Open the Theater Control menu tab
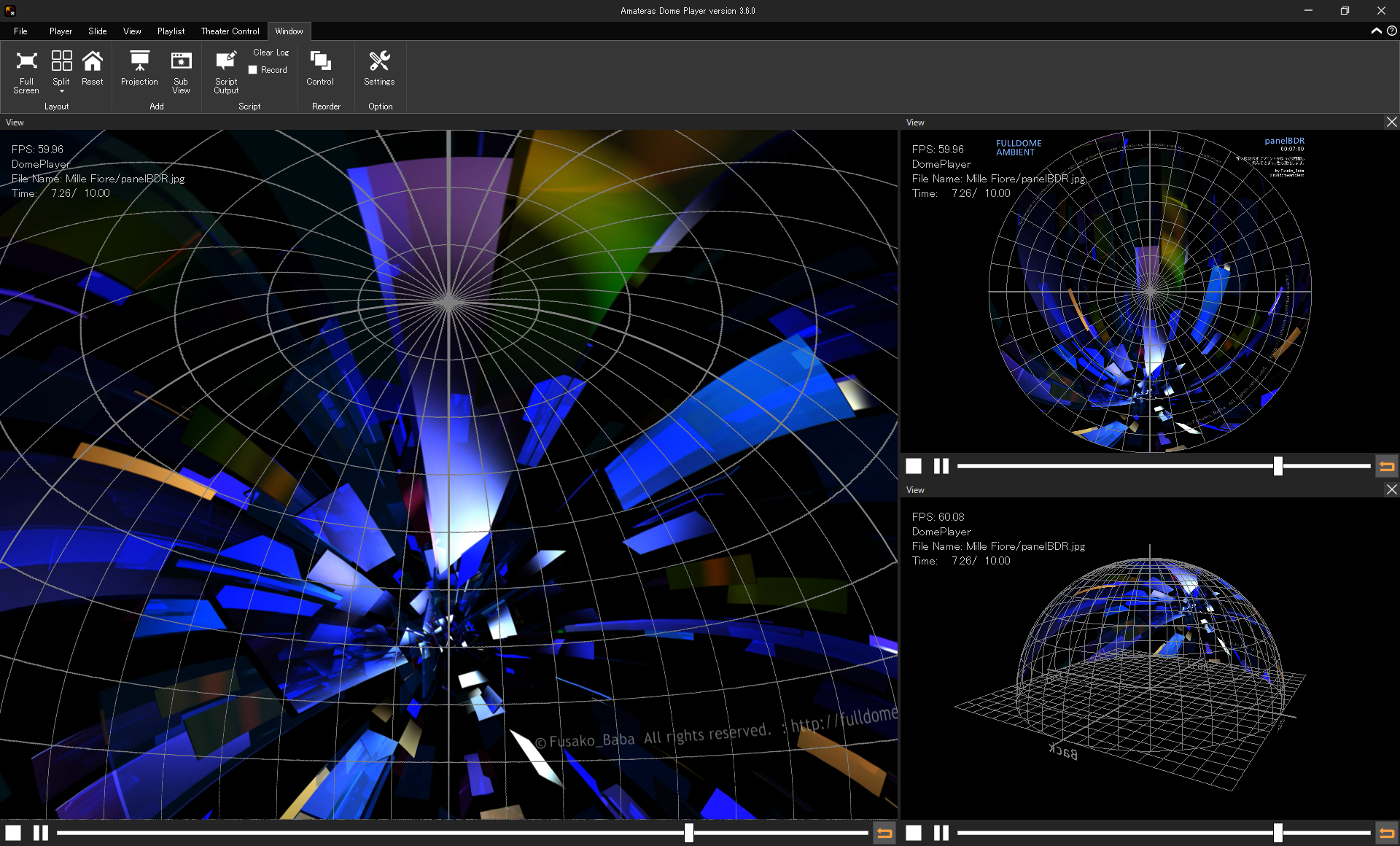The image size is (1400, 846). tap(230, 31)
